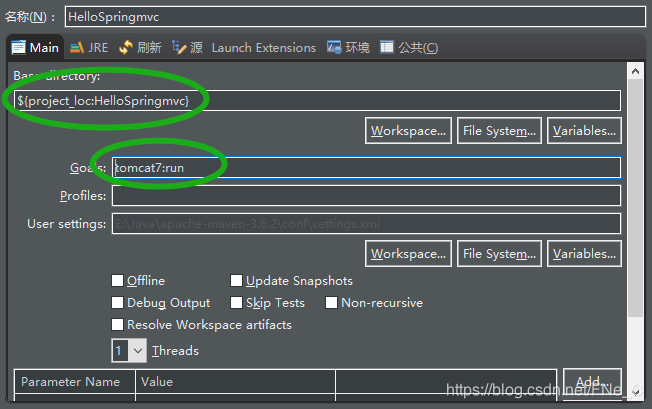Screen dimensions: 652x409
Task: Enable the Debug Output checkbox
Action: pos(117,303)
